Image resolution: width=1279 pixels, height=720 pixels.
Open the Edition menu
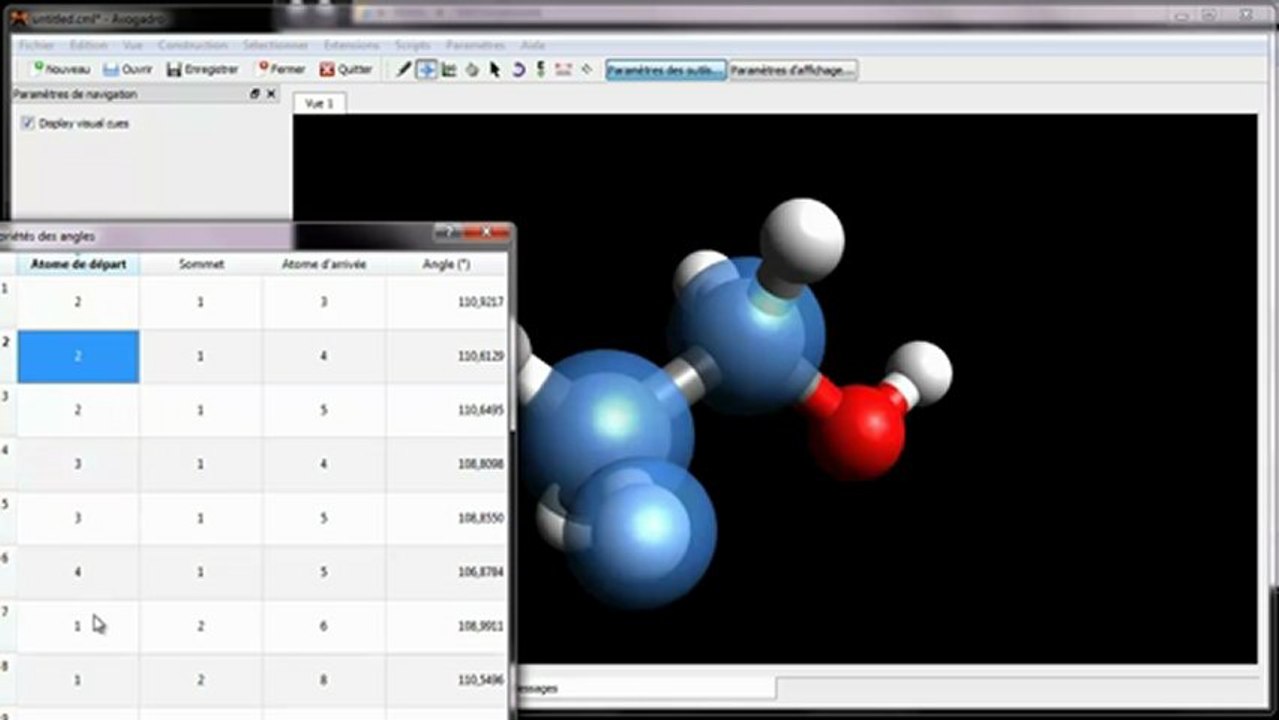pos(89,46)
